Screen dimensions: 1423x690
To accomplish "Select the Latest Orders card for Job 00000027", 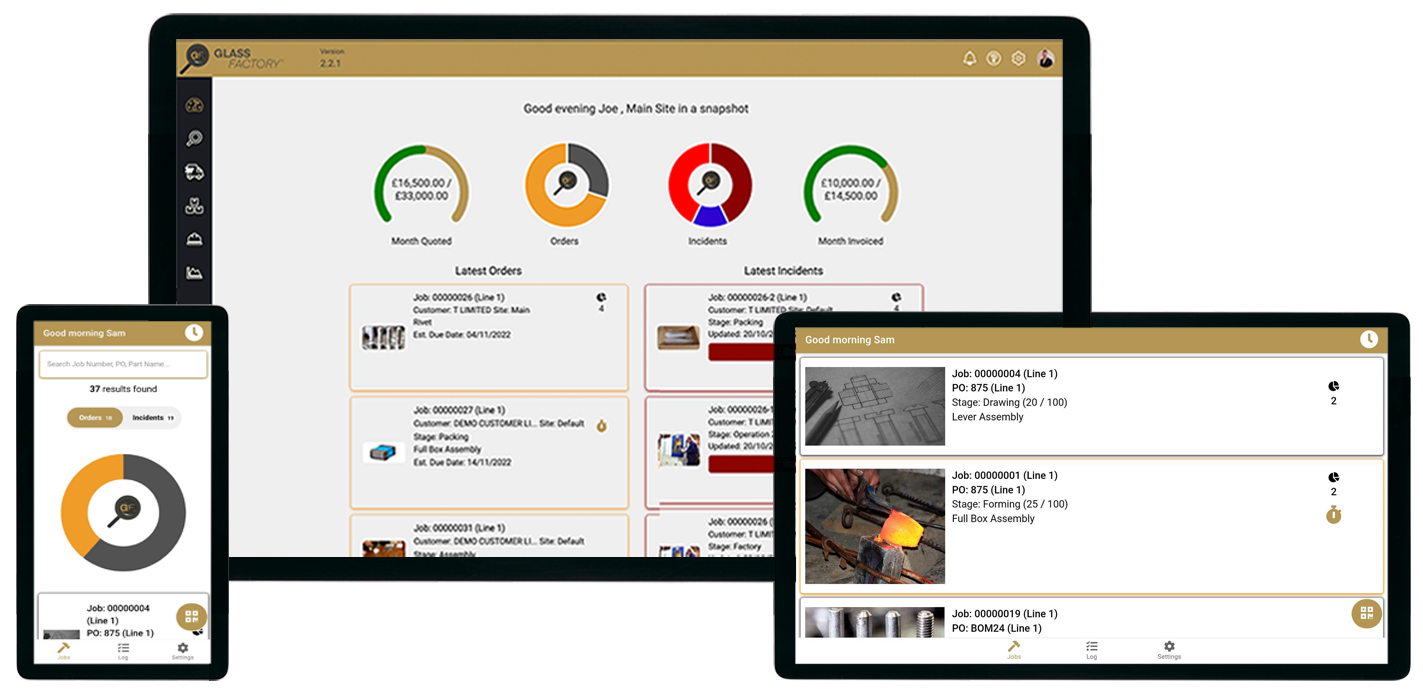I will pos(488,448).
